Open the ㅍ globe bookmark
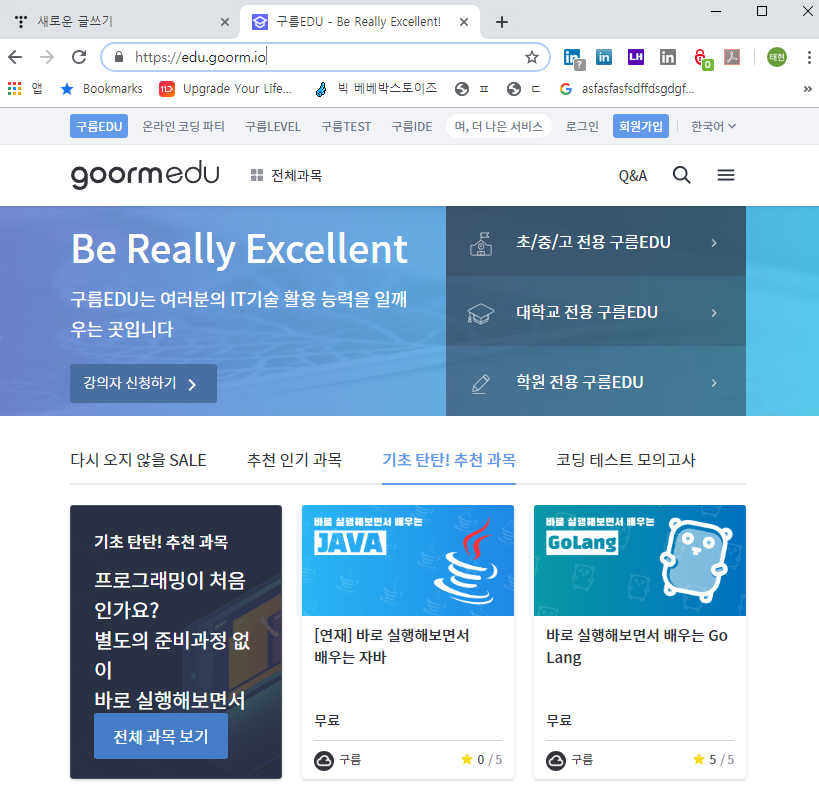 tap(472, 89)
